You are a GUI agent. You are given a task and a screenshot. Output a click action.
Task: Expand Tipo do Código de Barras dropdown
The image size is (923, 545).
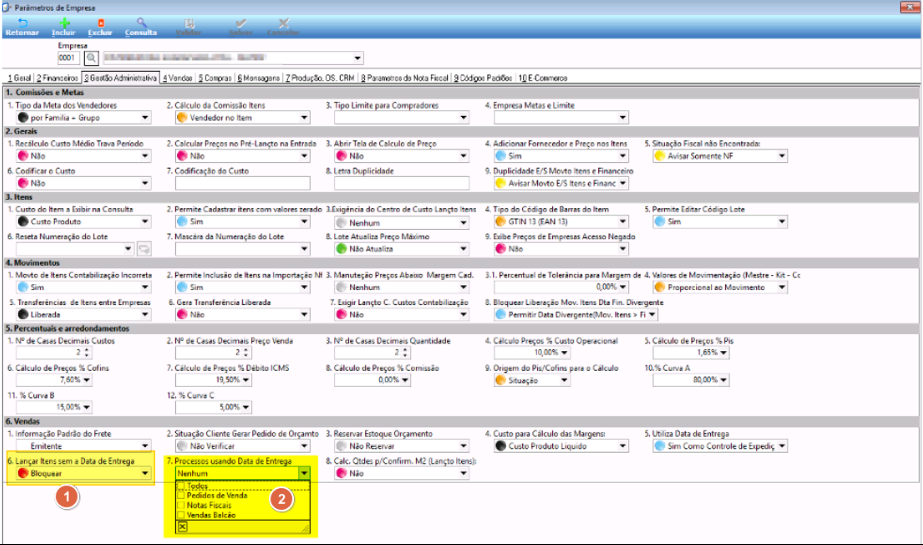pos(622,222)
